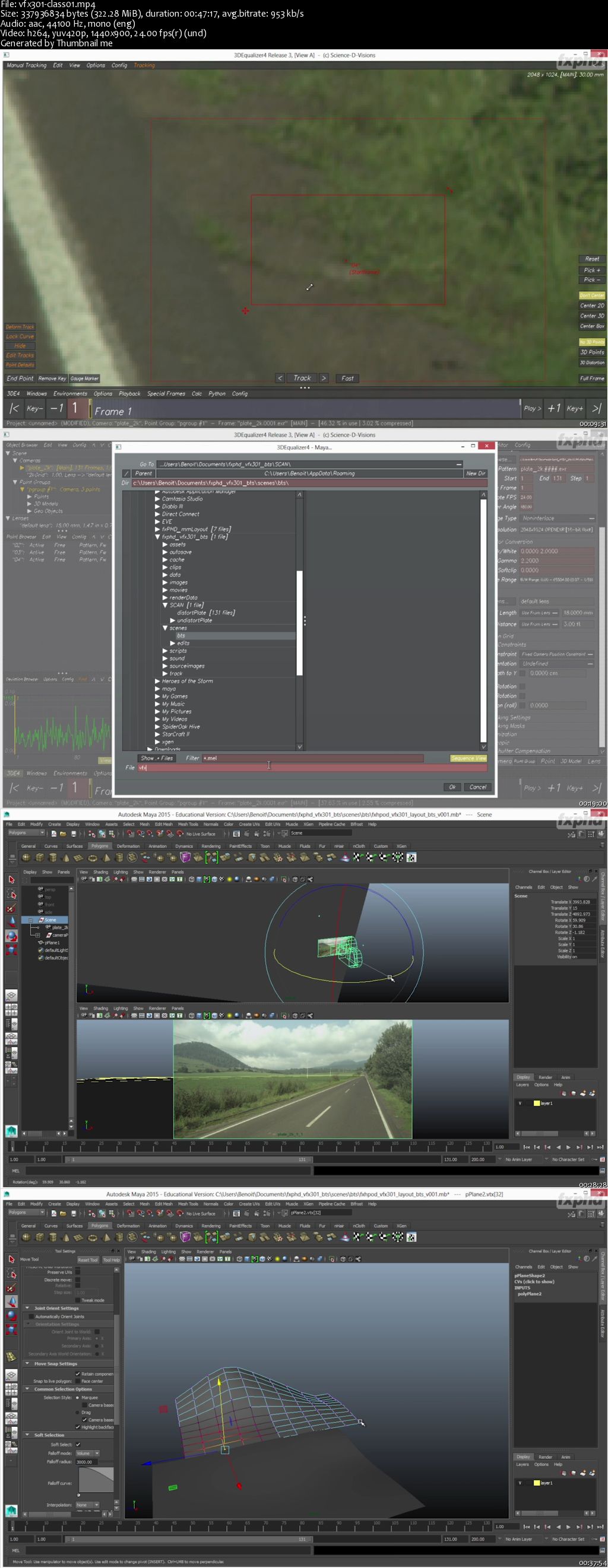Enable Automatically Orient Joints checkbox
The width and height of the screenshot is (608, 1568).
pos(31,1316)
